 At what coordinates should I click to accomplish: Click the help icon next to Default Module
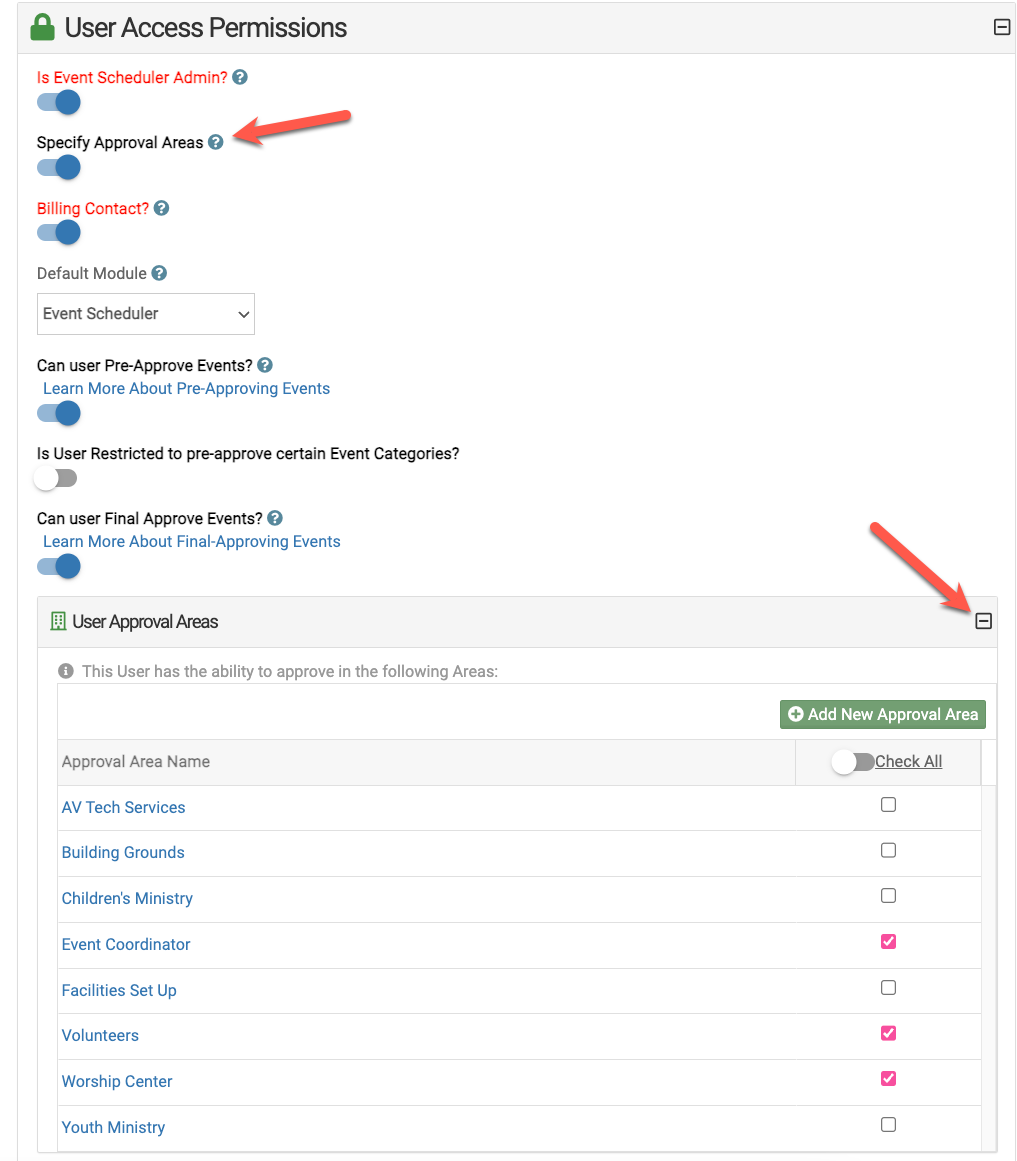[159, 272]
